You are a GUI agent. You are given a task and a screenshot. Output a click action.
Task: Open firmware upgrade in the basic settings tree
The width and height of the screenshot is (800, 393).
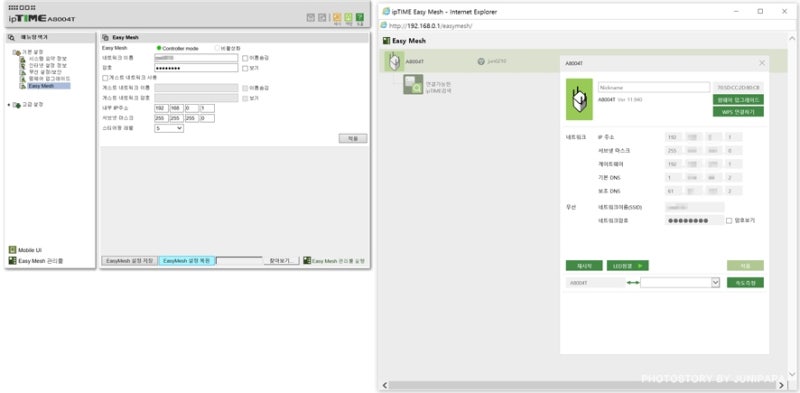click(x=49, y=79)
